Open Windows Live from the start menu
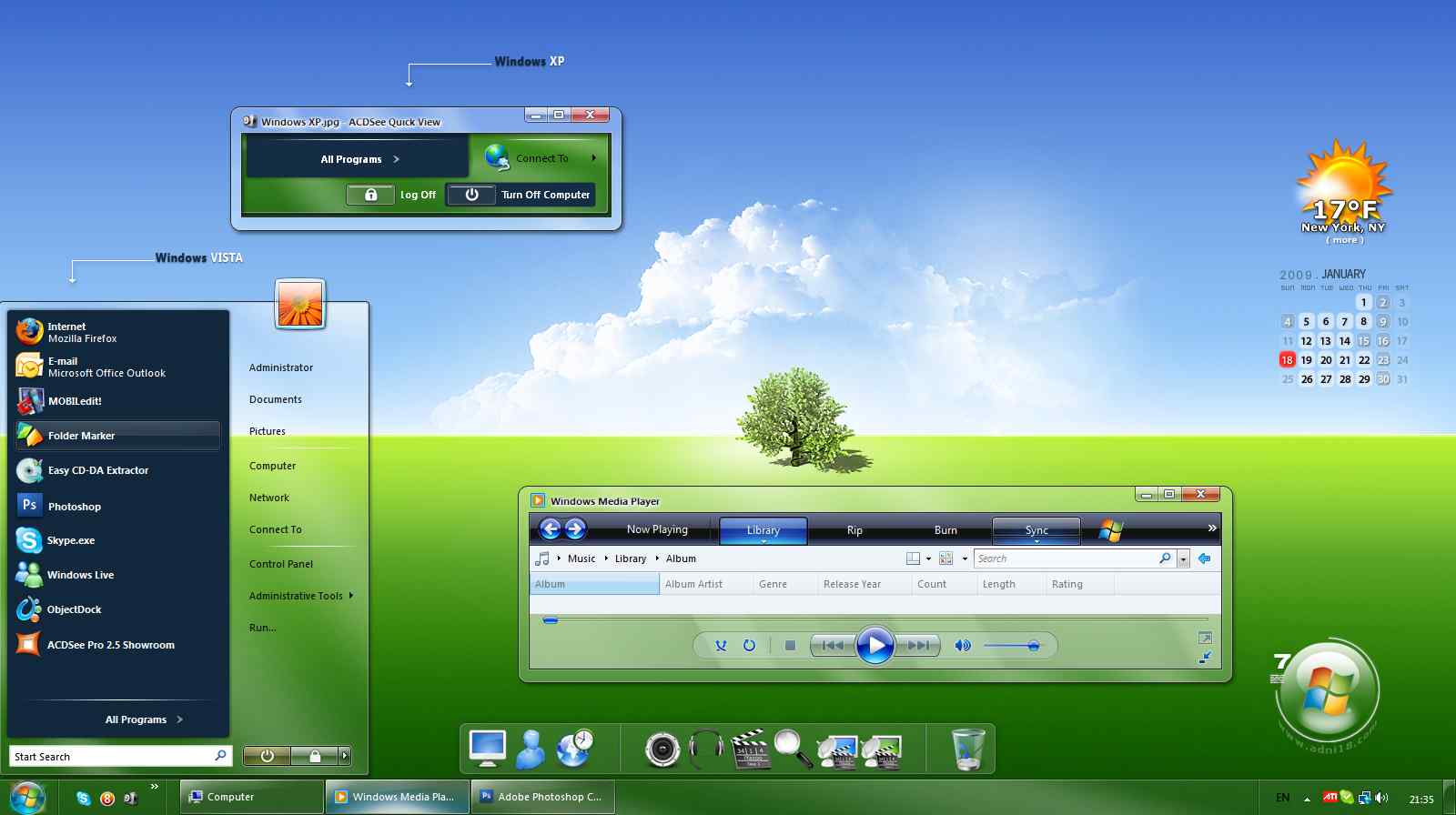 click(117, 575)
